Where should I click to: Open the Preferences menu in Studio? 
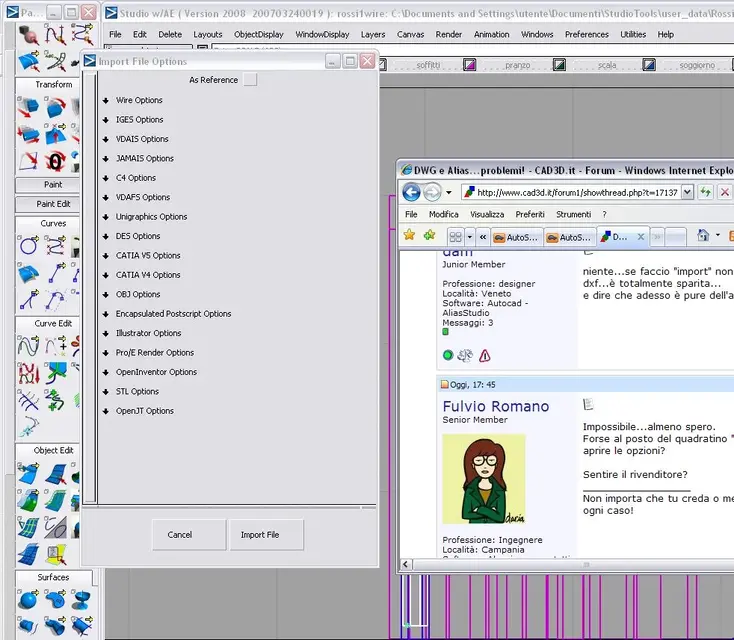[587, 35]
